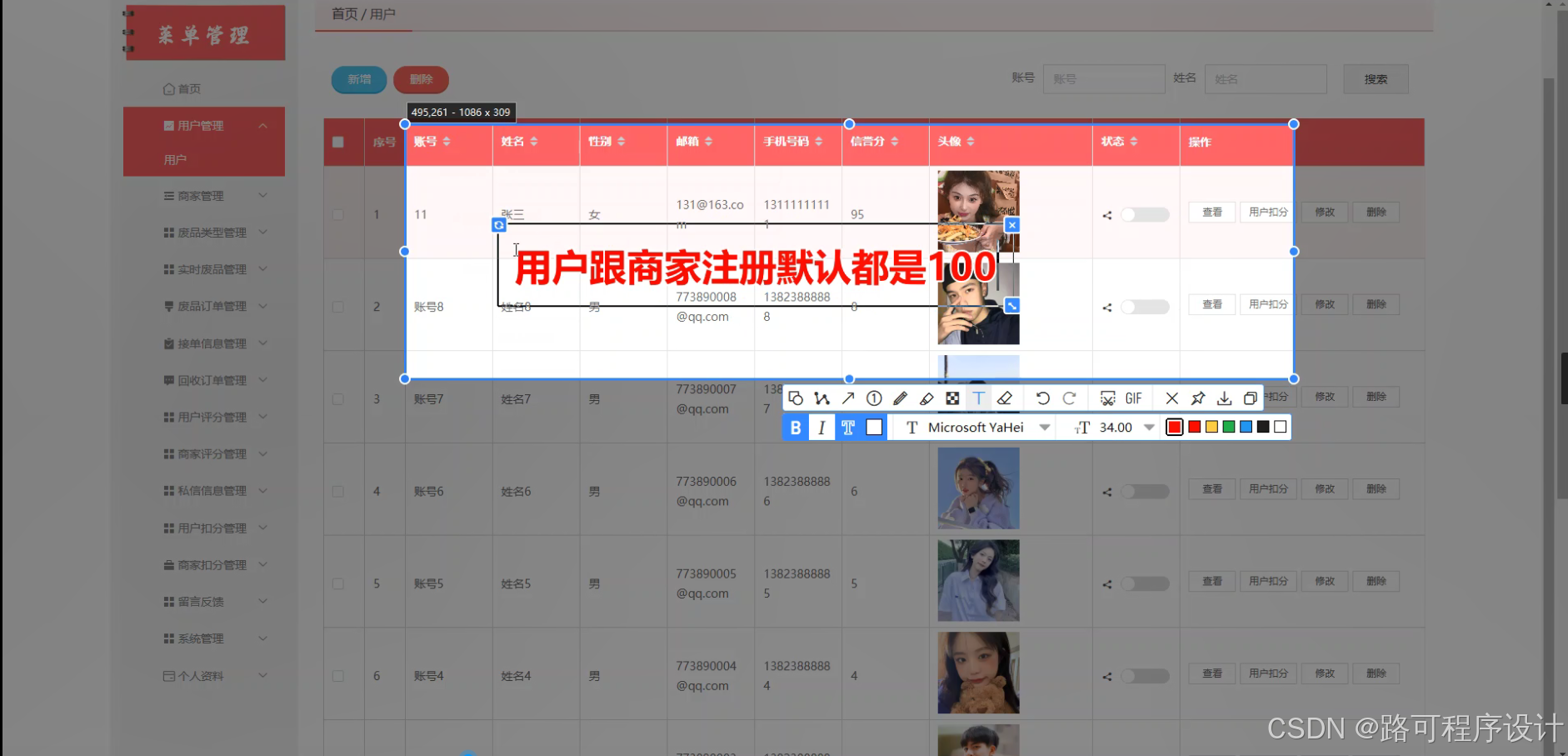Select the arrow annotation tool
Image resolution: width=1568 pixels, height=756 pixels.
click(848, 398)
